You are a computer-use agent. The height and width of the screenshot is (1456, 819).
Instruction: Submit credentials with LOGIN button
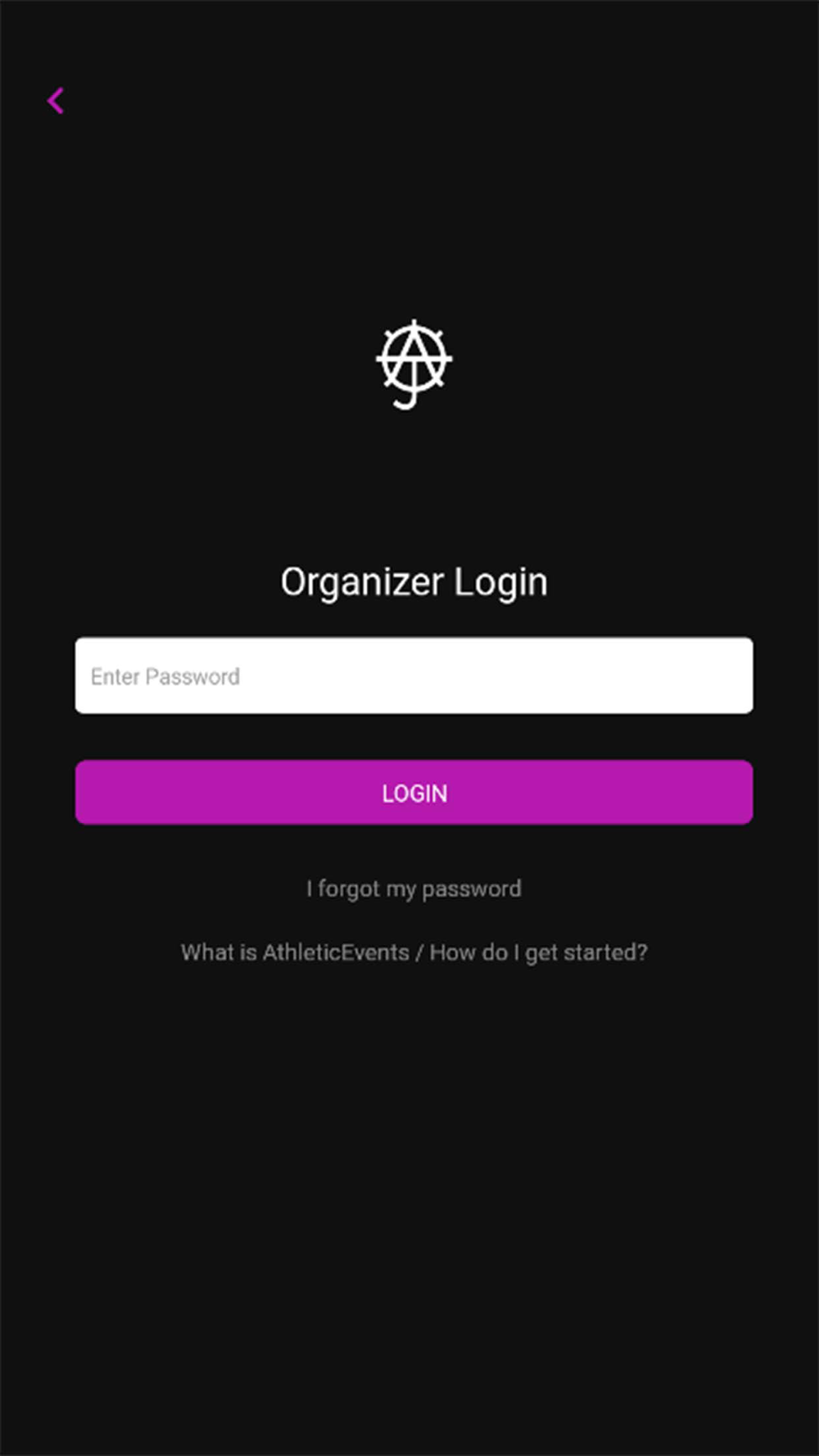pos(414,792)
